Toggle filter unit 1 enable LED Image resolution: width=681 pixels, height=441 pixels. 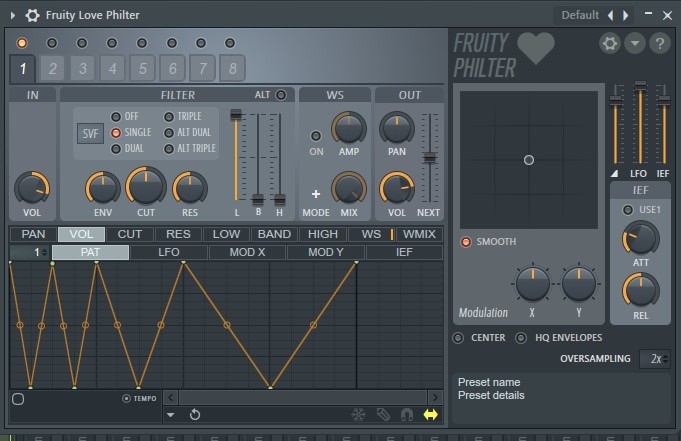(22, 43)
